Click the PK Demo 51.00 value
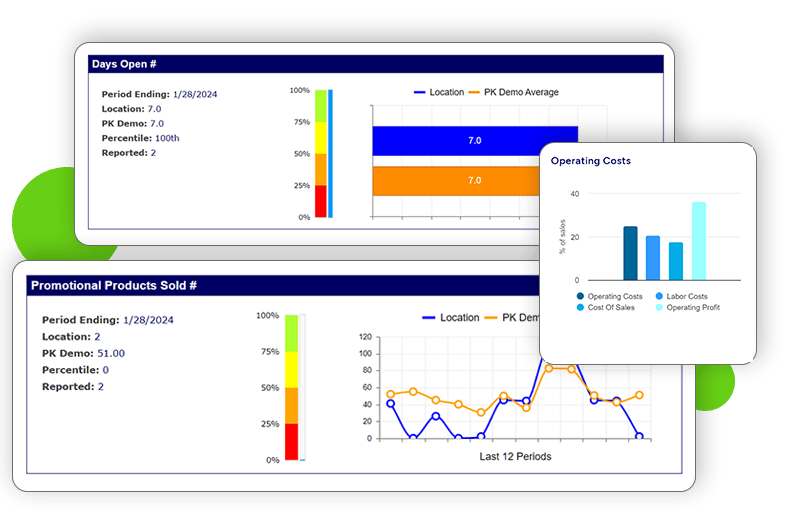This screenshot has height=520, width=800. pyautogui.click(x=111, y=353)
